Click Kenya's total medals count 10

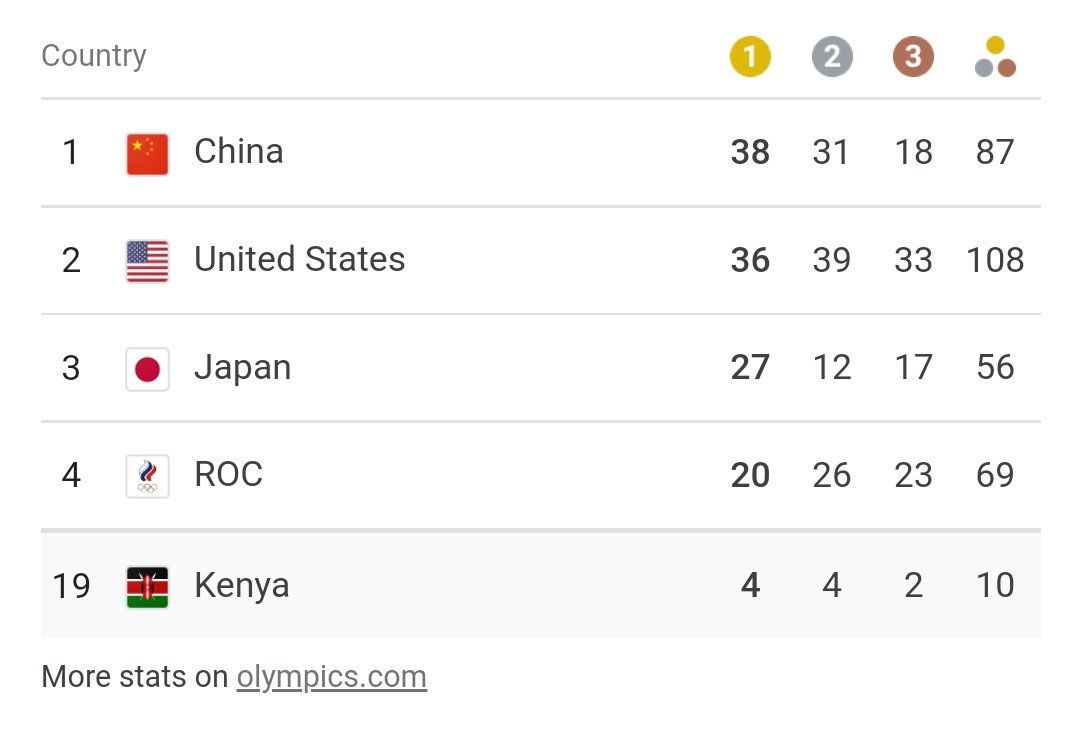point(995,585)
